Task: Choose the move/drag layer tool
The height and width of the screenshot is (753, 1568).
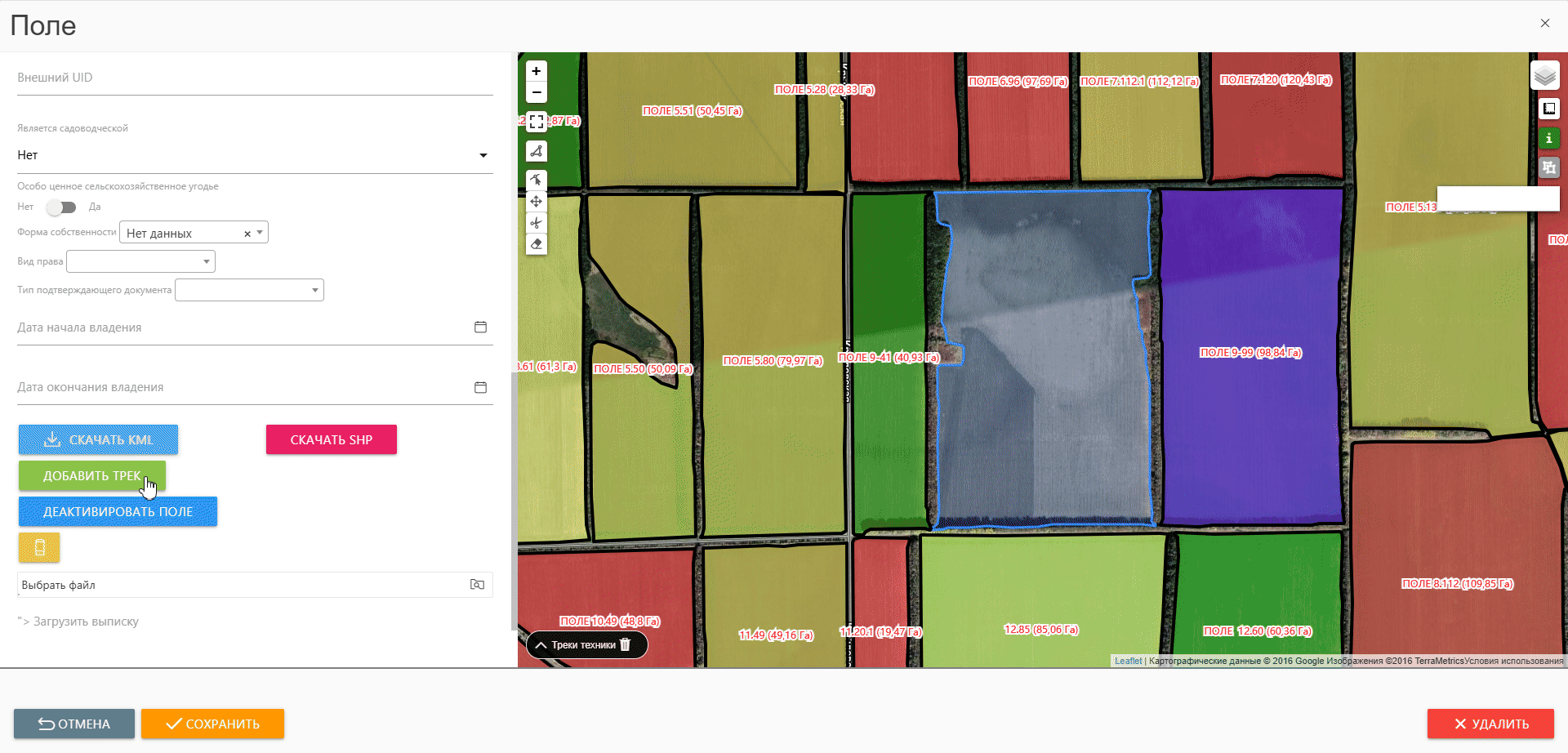Action: pos(537,202)
